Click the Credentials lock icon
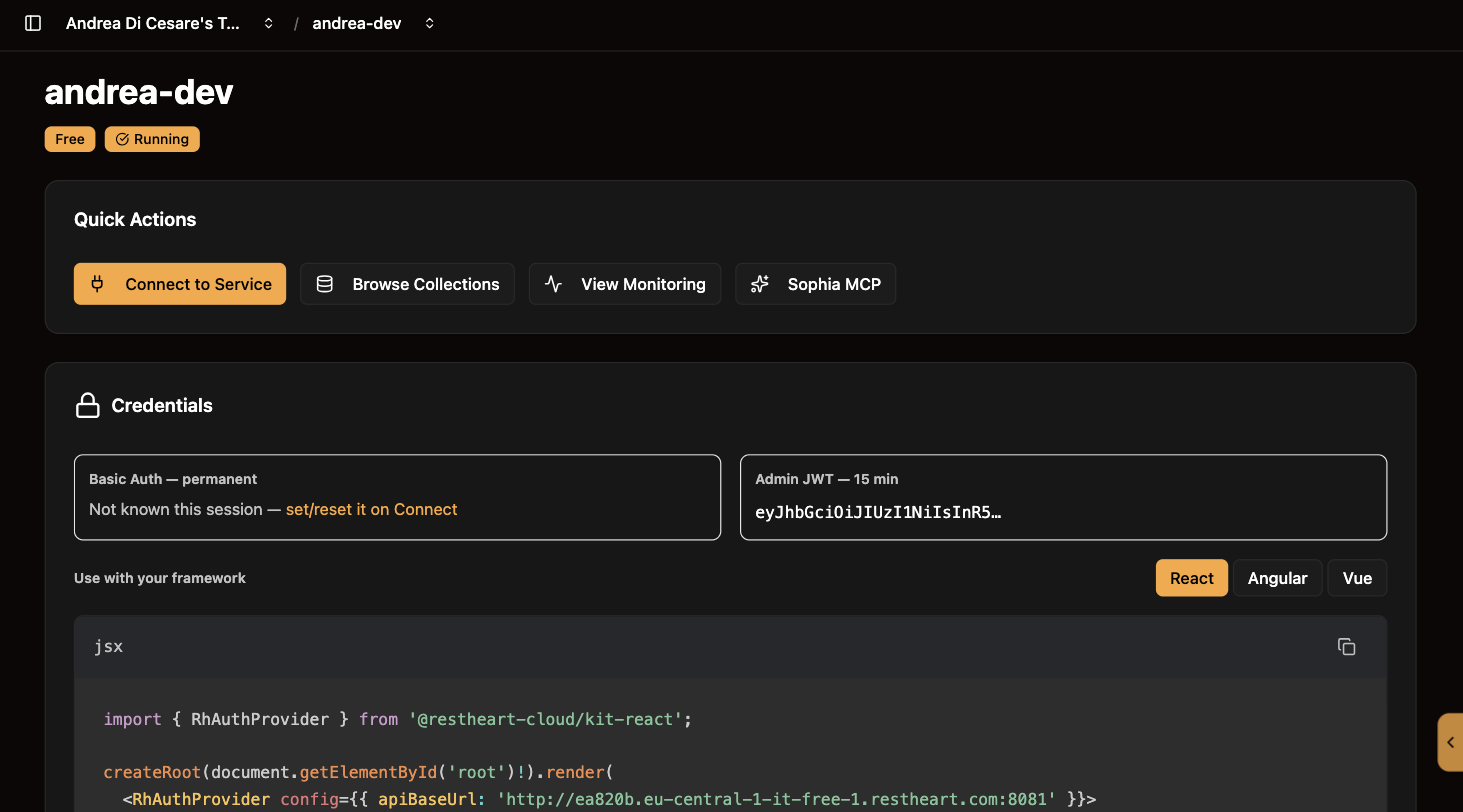The width and height of the screenshot is (1463, 812). tap(88, 405)
